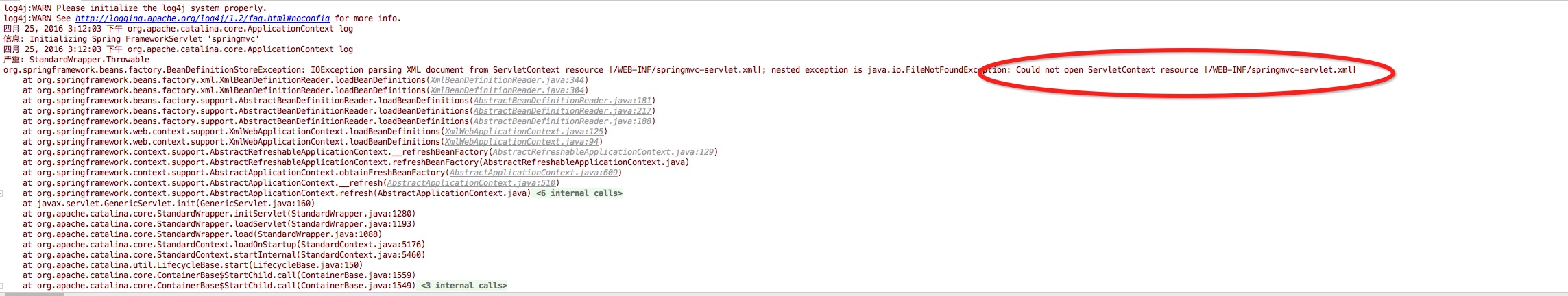Expand the <6 internal calls> fold

coord(579,193)
